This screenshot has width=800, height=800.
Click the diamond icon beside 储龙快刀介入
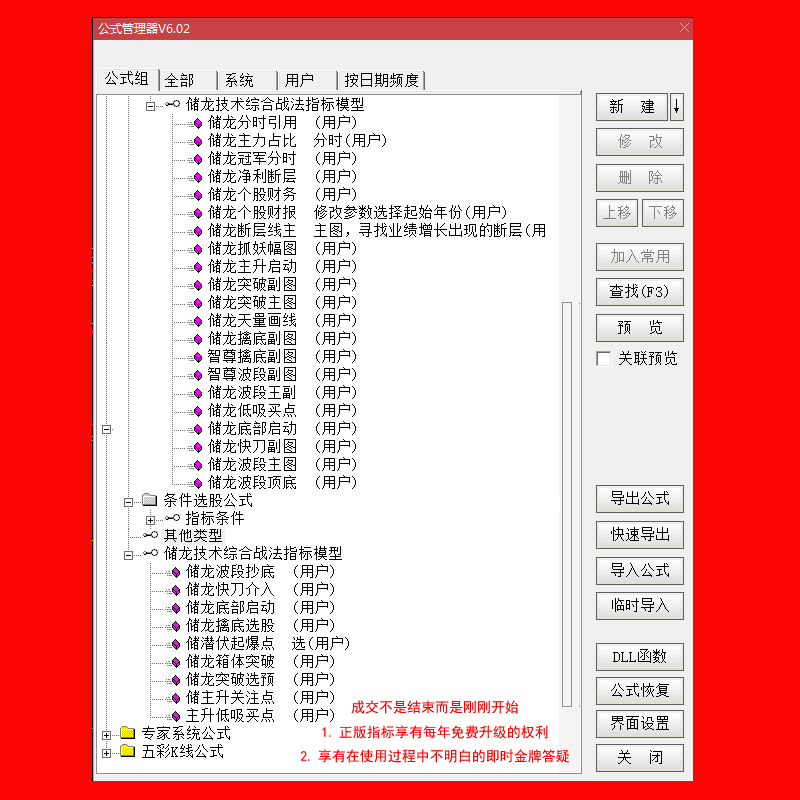tap(176, 590)
